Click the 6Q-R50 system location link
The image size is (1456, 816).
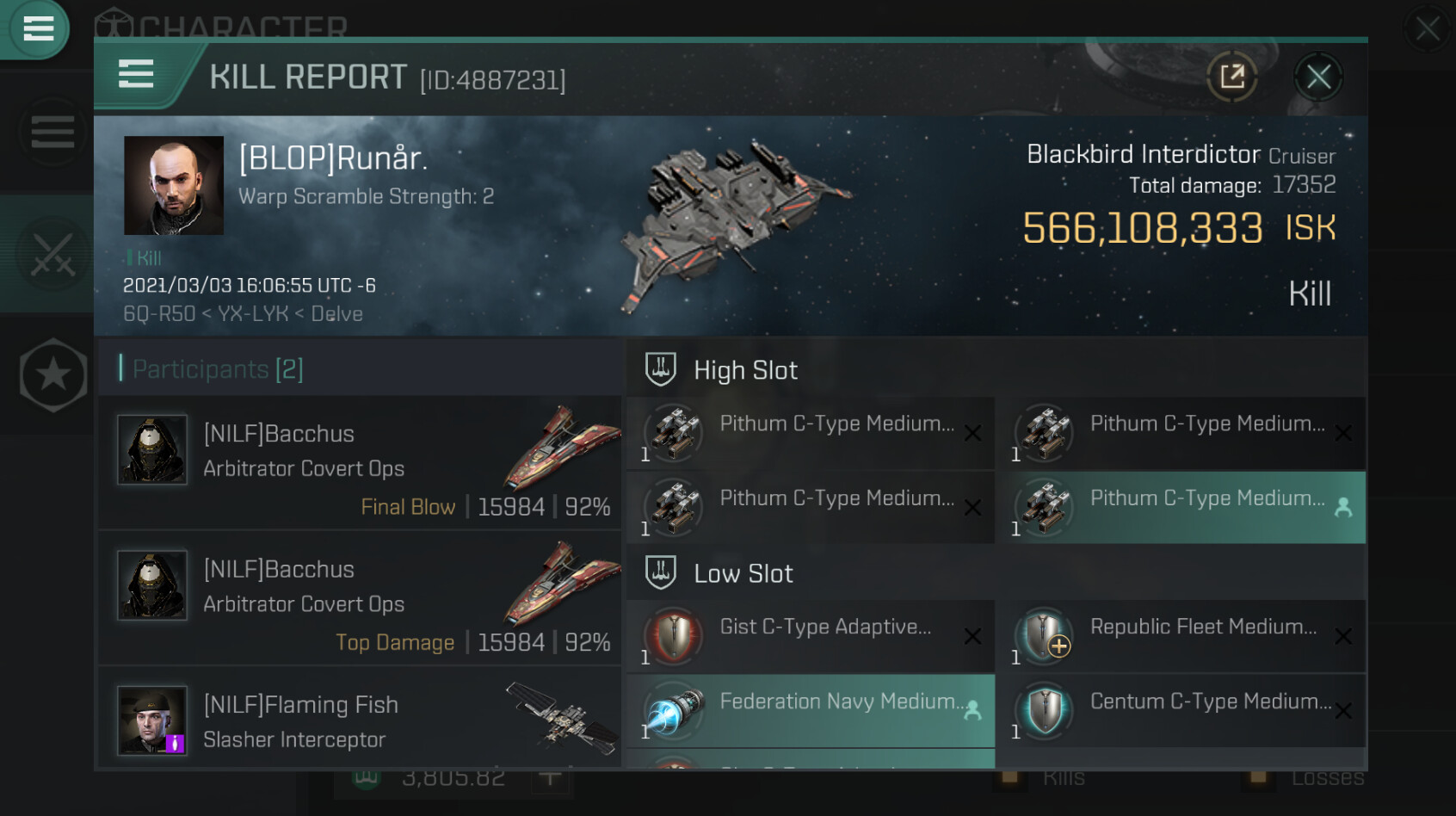point(159,314)
